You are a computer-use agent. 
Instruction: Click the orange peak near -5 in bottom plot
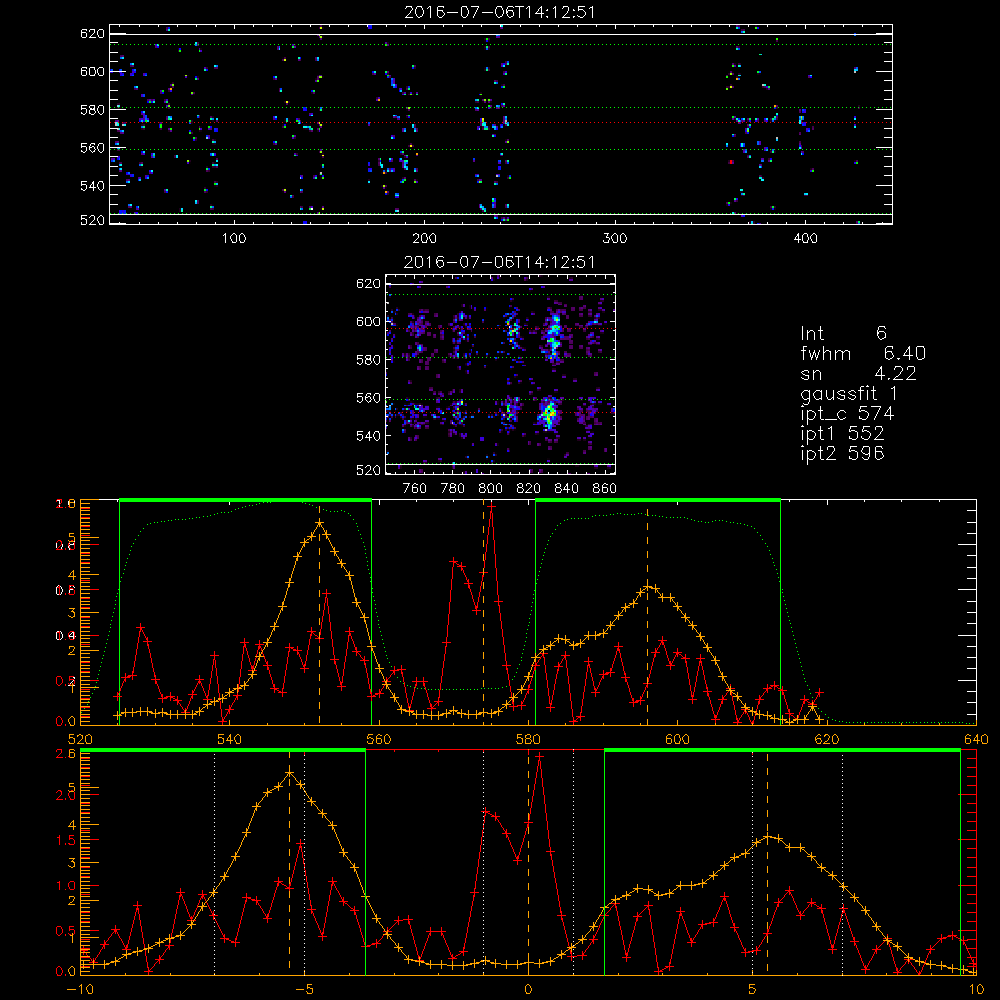click(290, 773)
